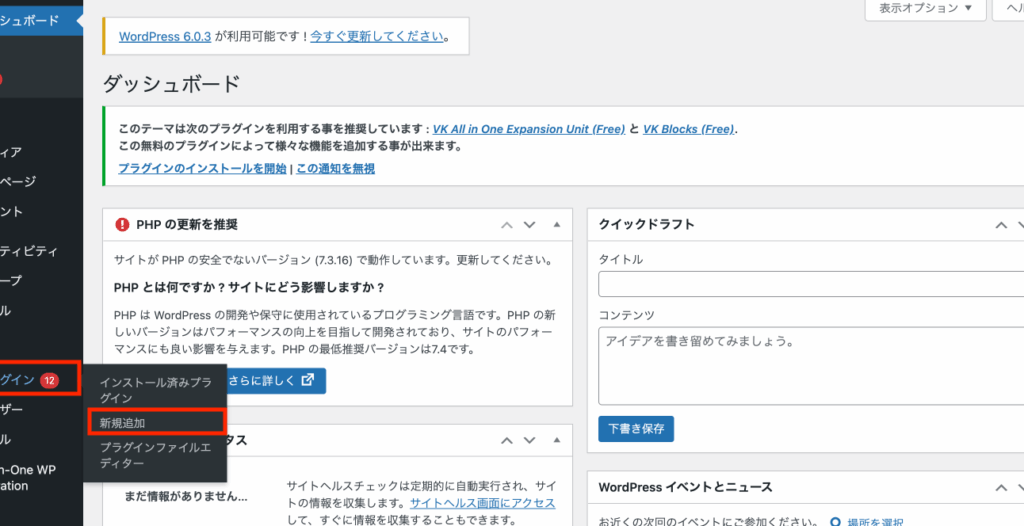Open the VK Blocks (Free) link
The image size is (1024, 526).
click(688, 129)
